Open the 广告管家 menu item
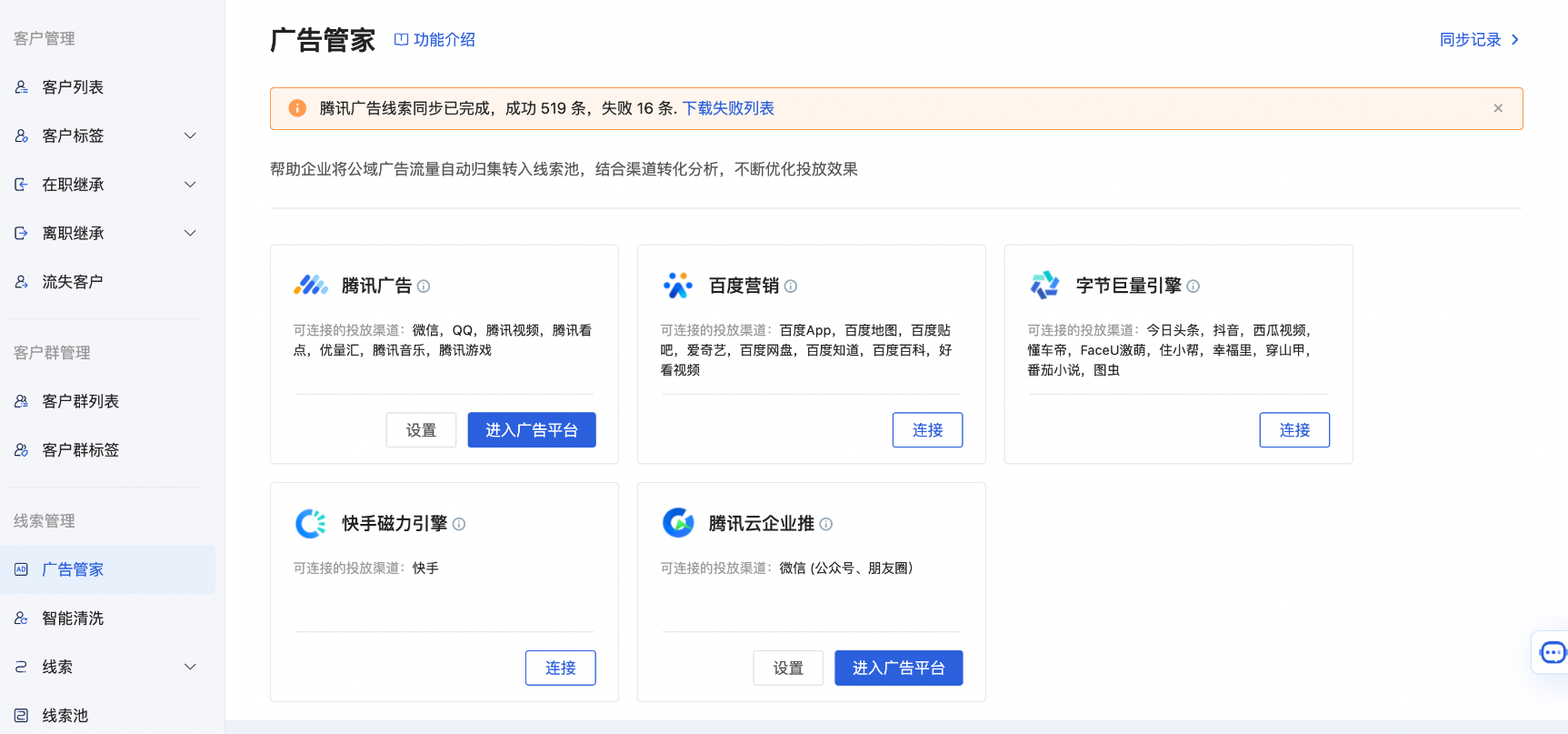 tap(107, 569)
